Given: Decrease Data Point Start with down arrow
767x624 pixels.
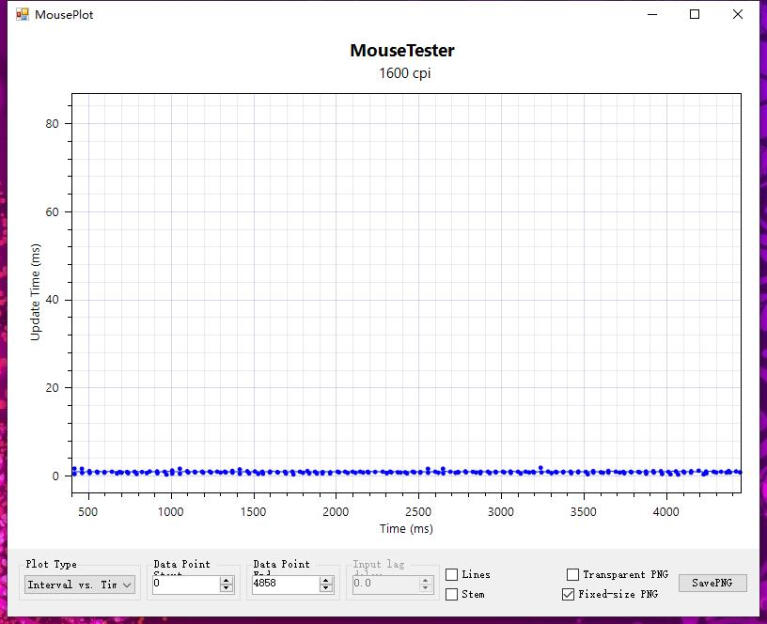Looking at the screenshot, I should (226, 588).
